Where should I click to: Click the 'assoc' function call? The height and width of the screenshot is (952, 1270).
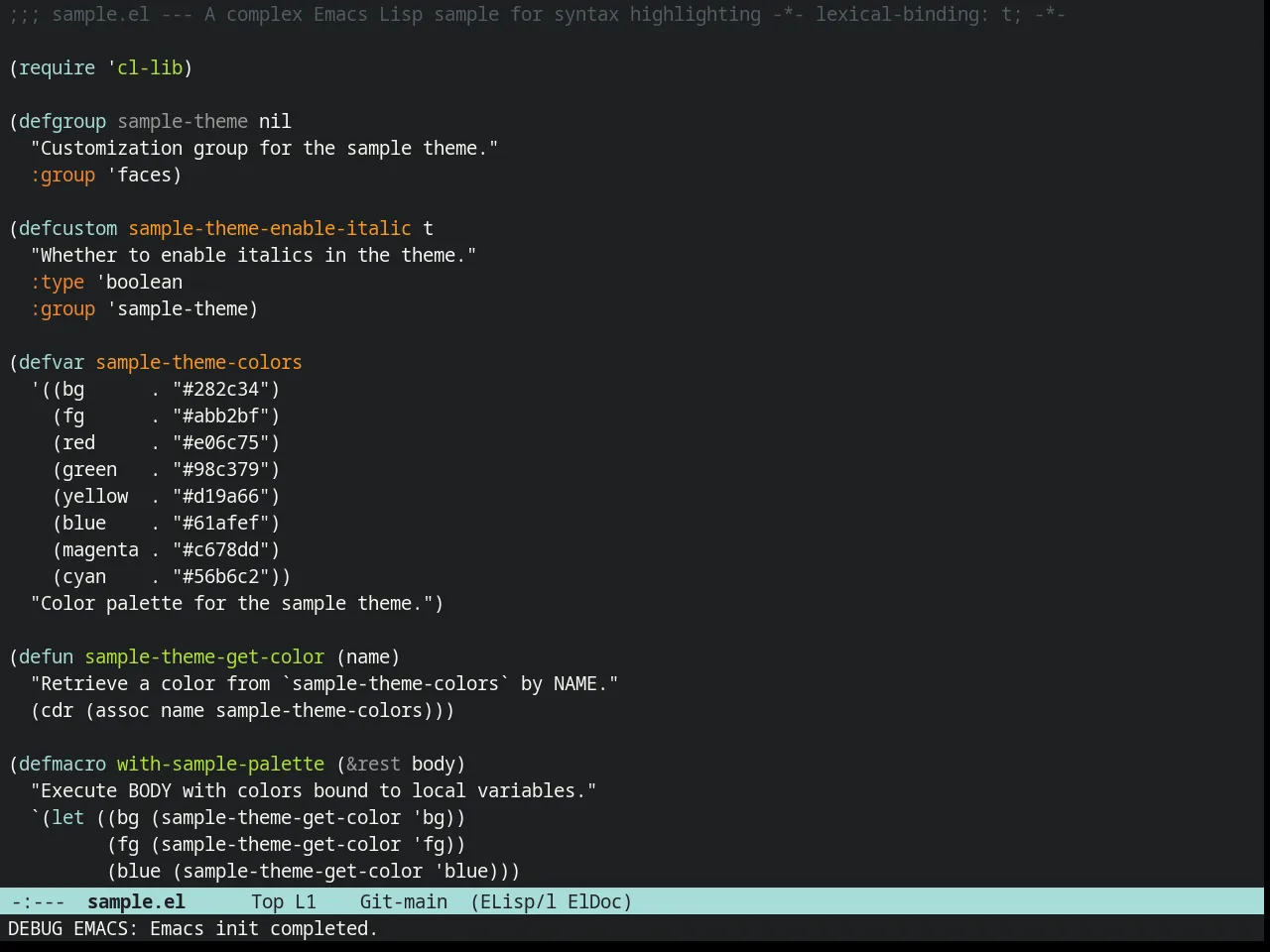[122, 710]
